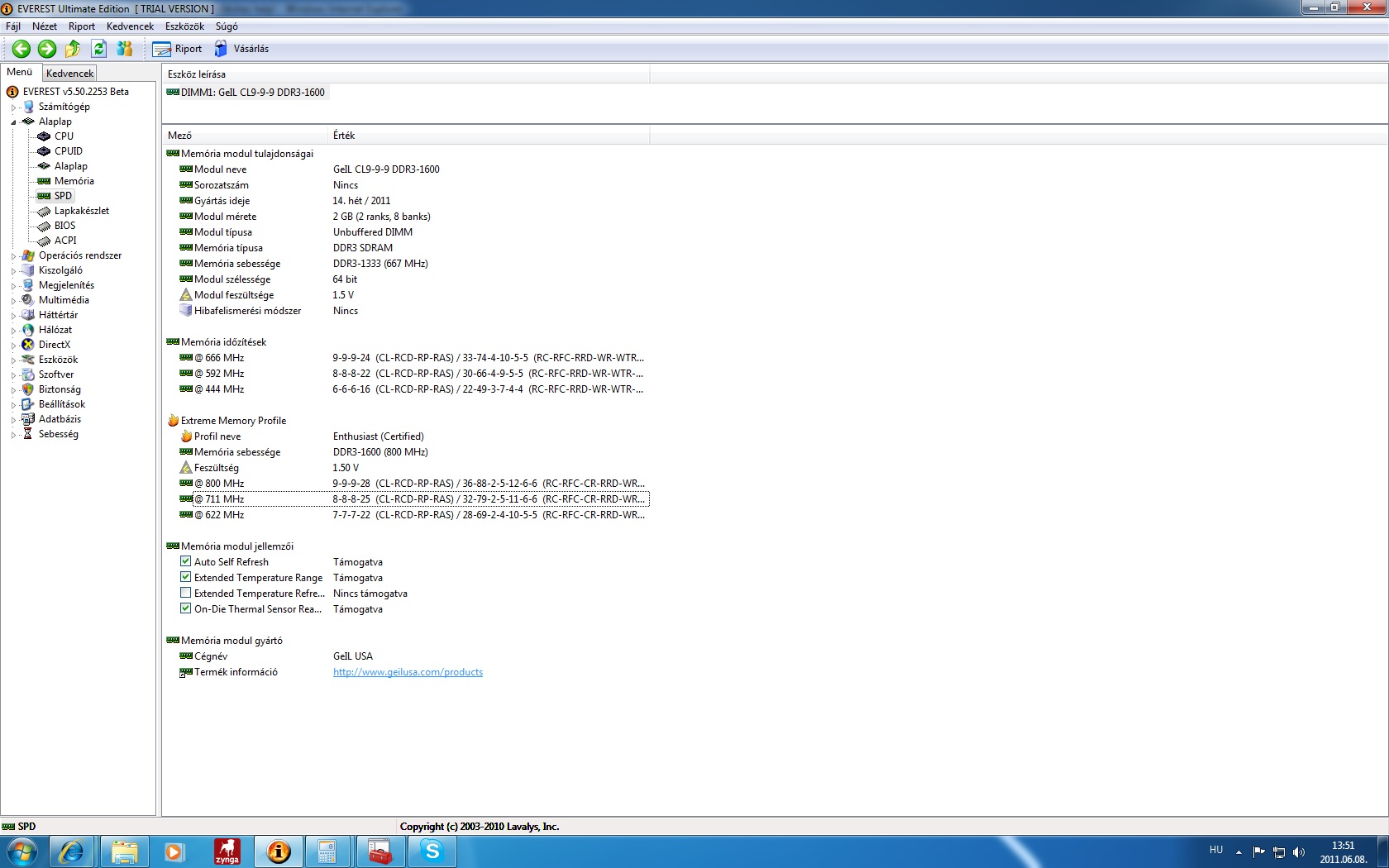Click the Refresh toolbar icon

(98, 49)
